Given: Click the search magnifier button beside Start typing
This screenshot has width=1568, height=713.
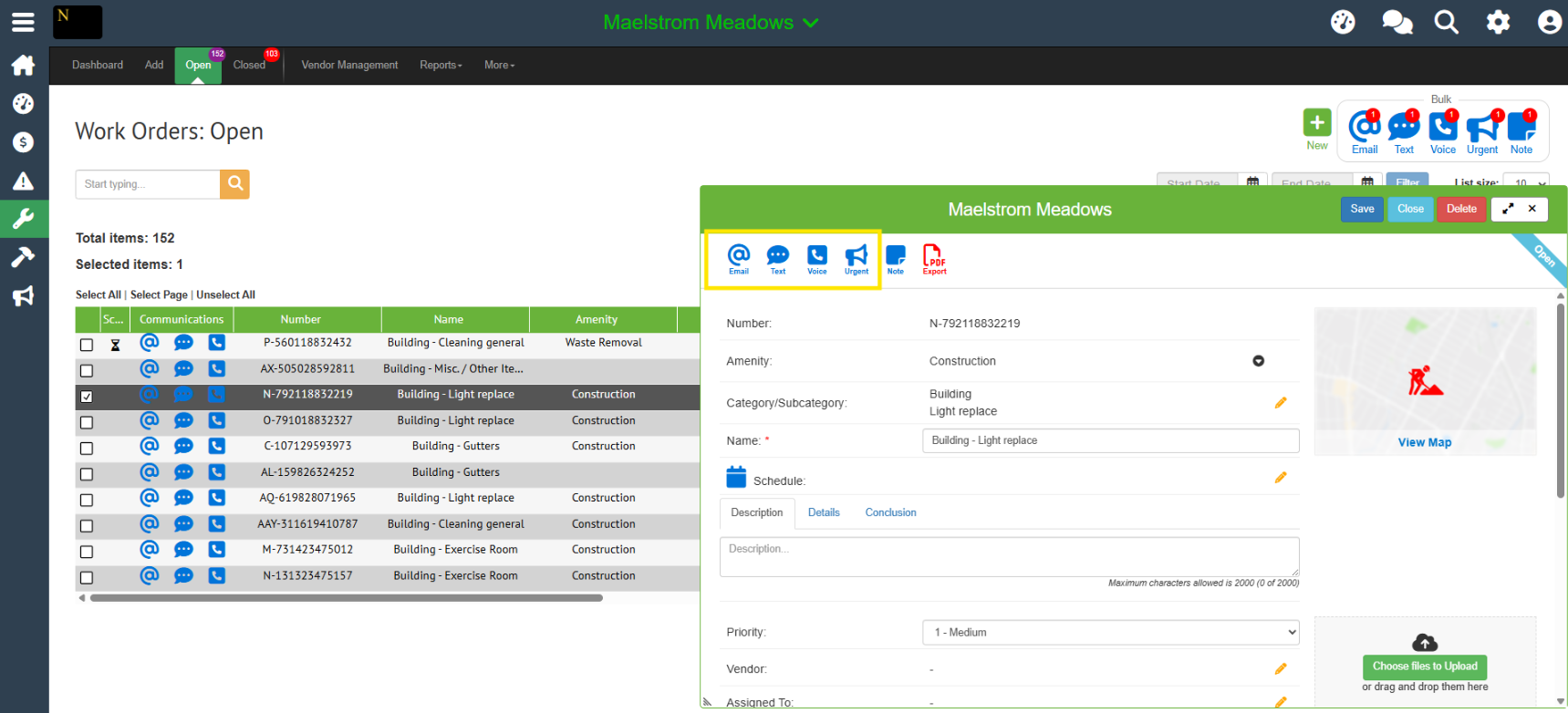Looking at the screenshot, I should coord(234,184).
